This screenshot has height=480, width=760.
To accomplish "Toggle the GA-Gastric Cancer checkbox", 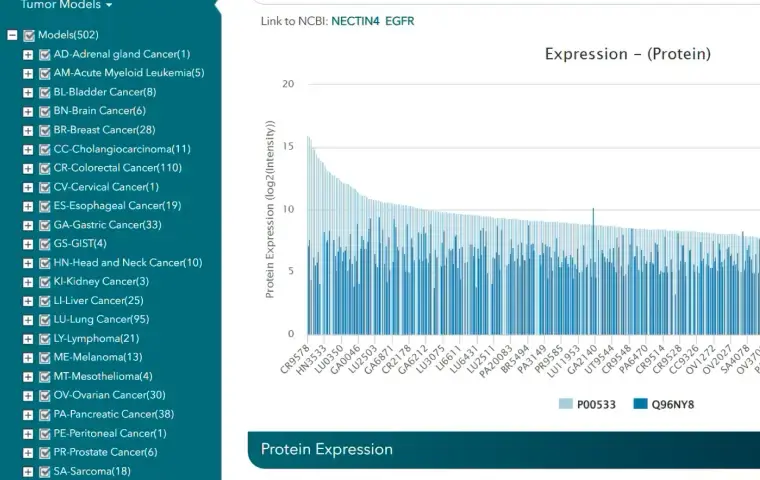I will pos(44,225).
